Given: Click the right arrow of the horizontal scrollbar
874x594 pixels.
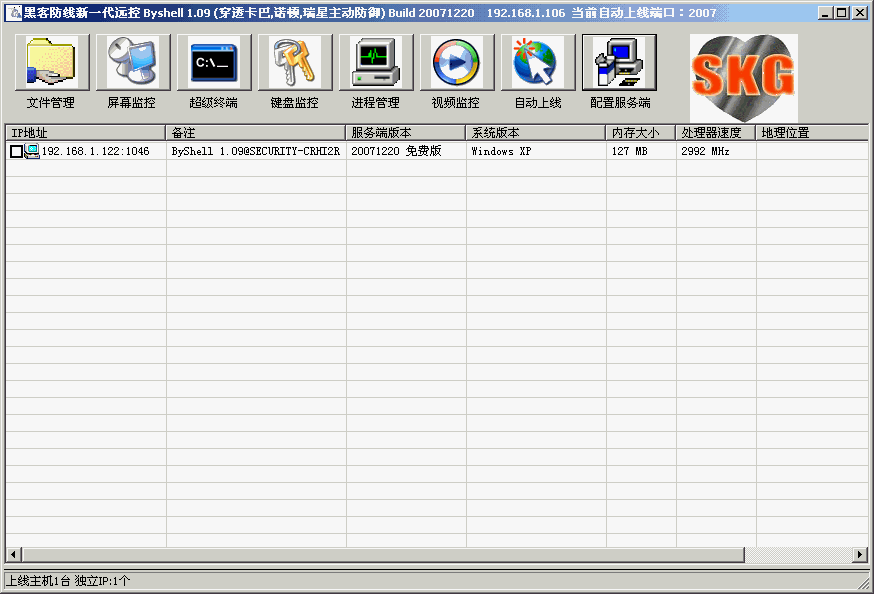Looking at the screenshot, I should (x=861, y=553).
